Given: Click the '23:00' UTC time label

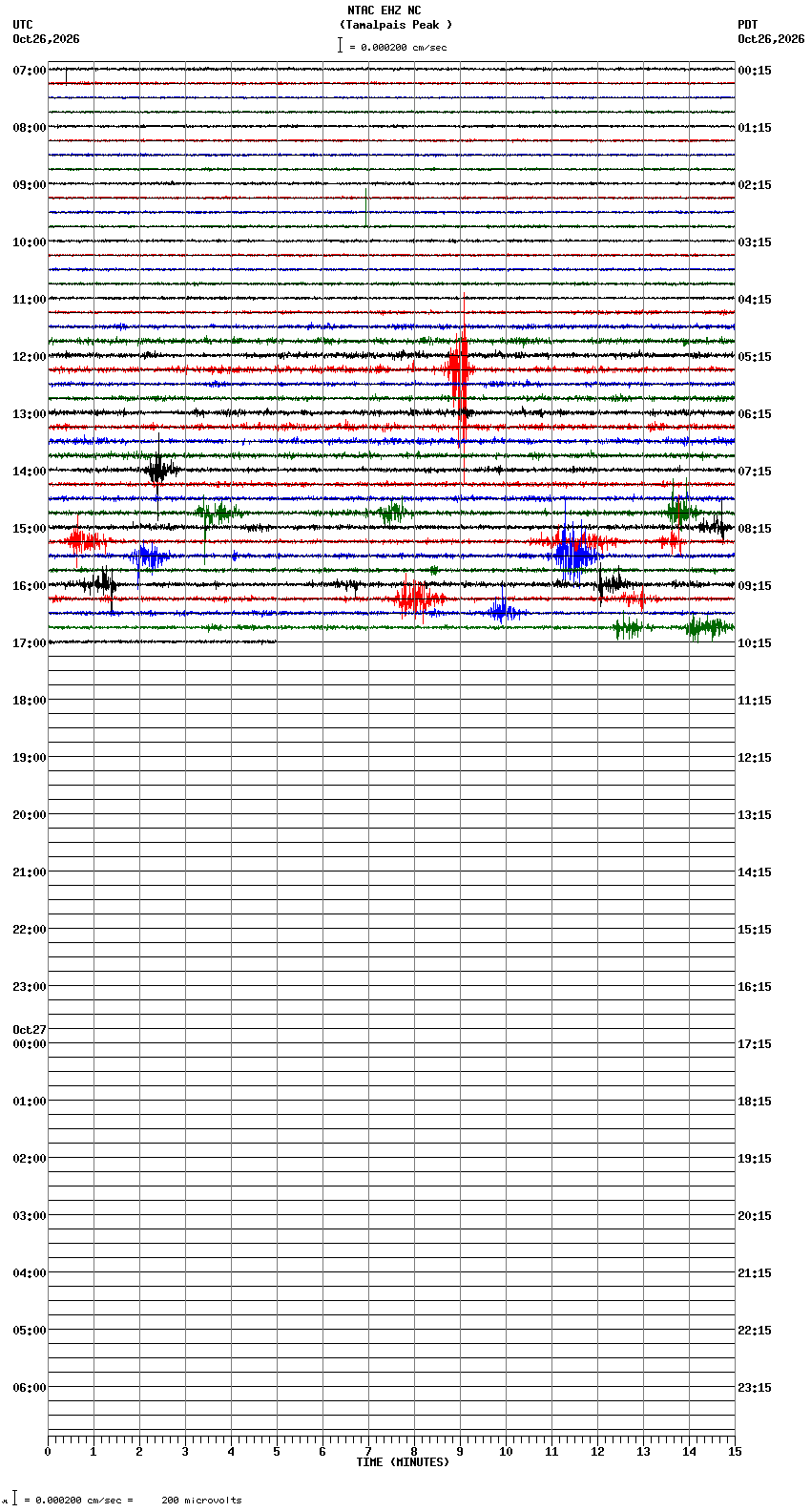Looking at the screenshot, I should [x=30, y=987].
